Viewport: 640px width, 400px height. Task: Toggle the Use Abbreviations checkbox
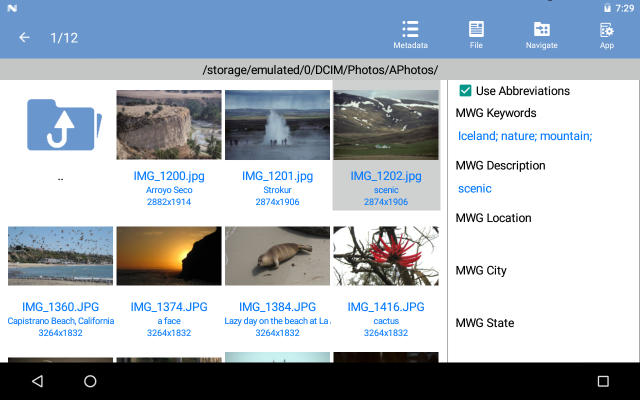click(465, 91)
